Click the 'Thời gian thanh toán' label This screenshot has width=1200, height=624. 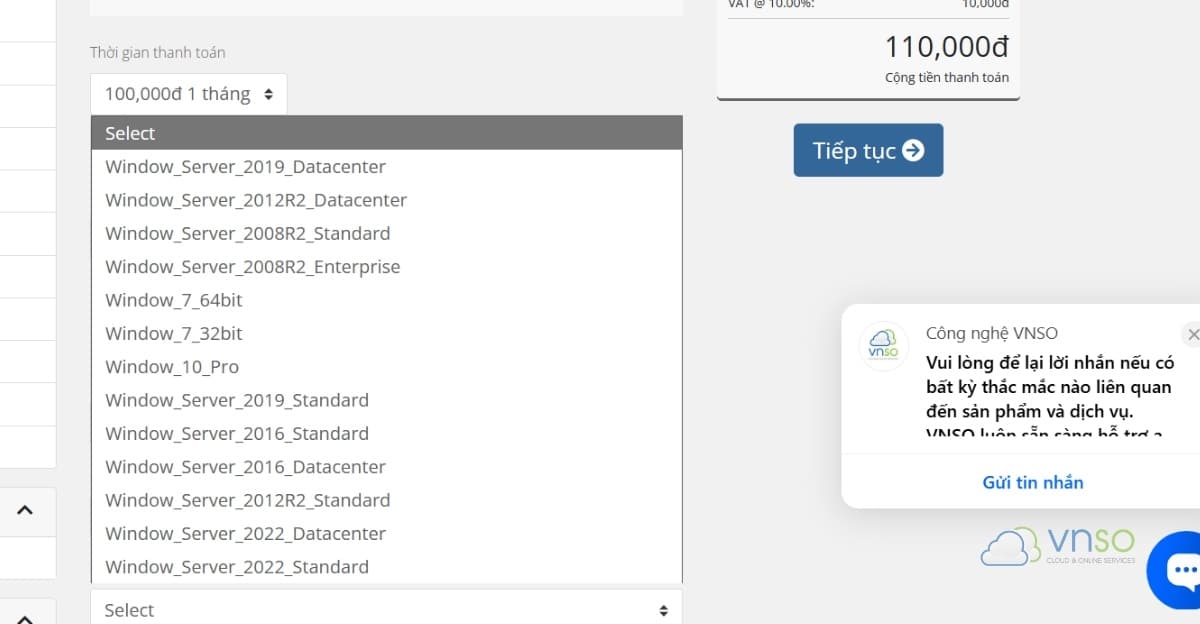point(157,53)
